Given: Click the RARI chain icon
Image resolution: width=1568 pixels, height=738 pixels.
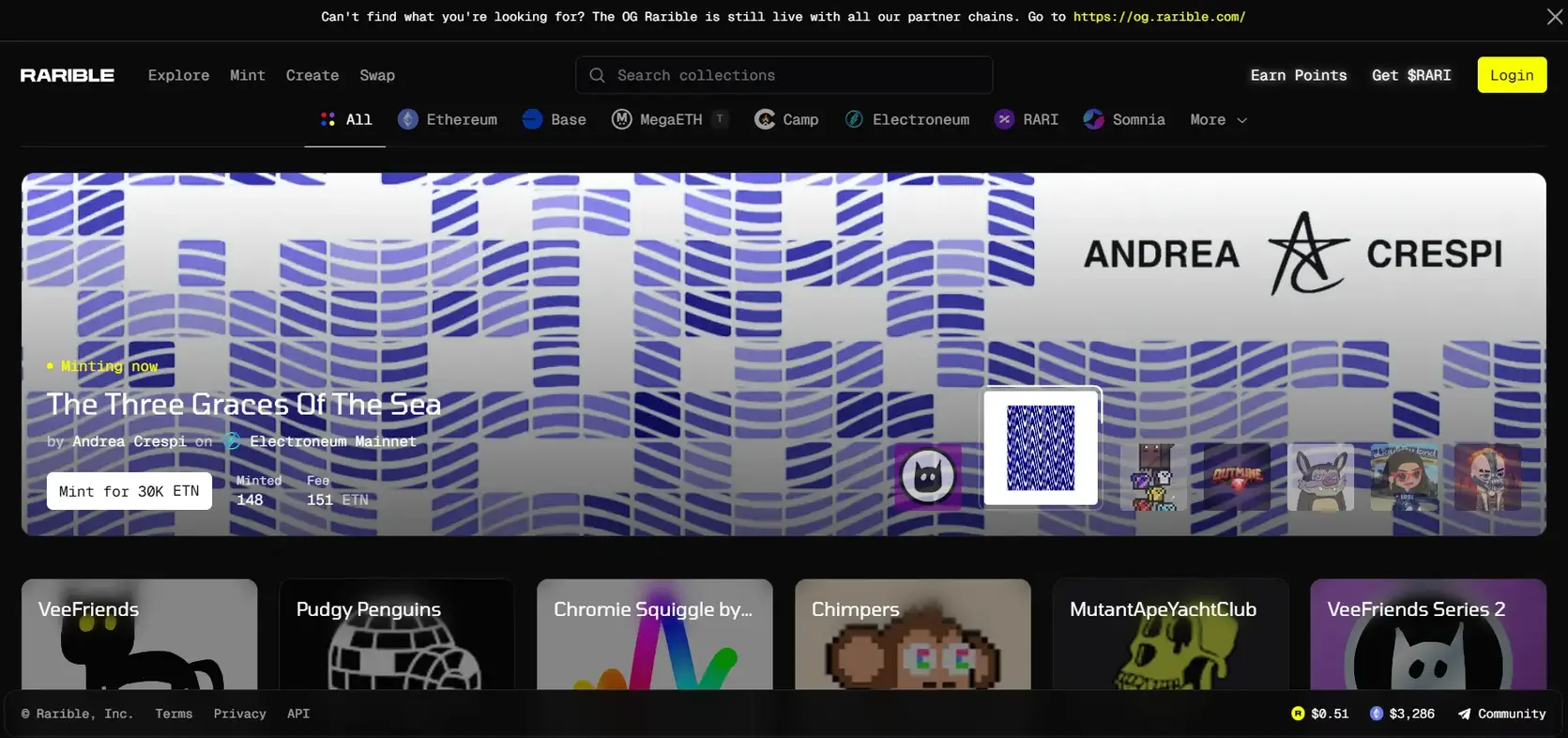Looking at the screenshot, I should point(1004,119).
